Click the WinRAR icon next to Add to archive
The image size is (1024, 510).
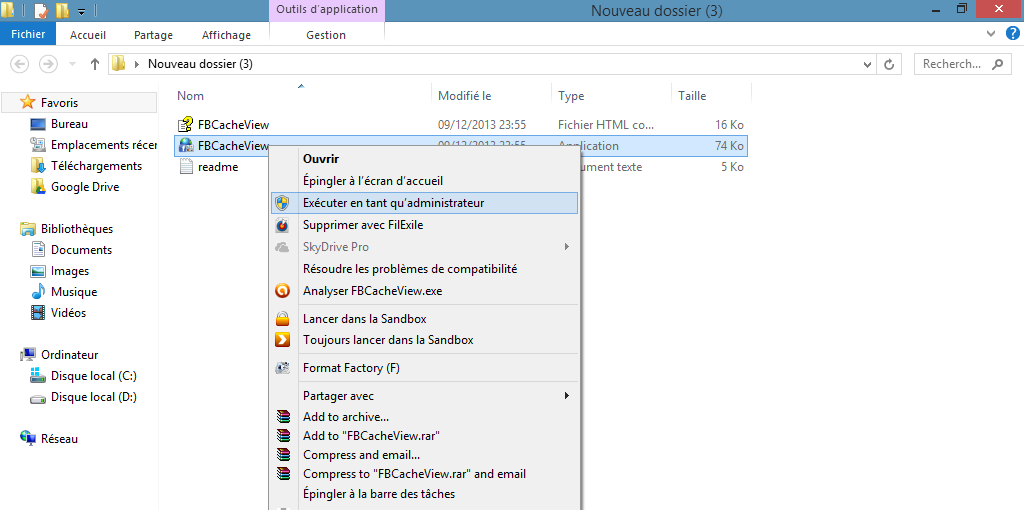pyautogui.click(x=282, y=417)
